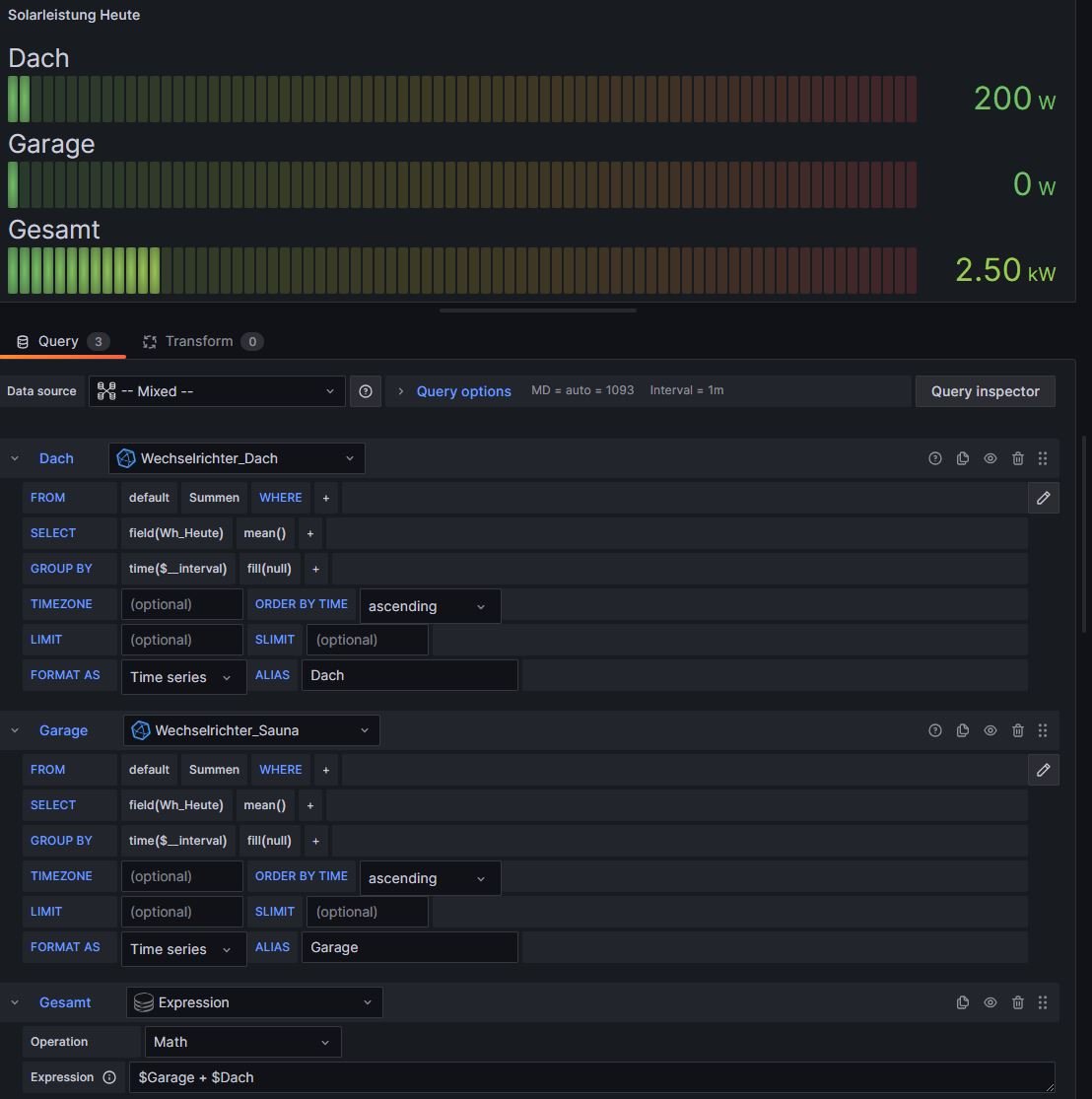Expand Query options

463,391
